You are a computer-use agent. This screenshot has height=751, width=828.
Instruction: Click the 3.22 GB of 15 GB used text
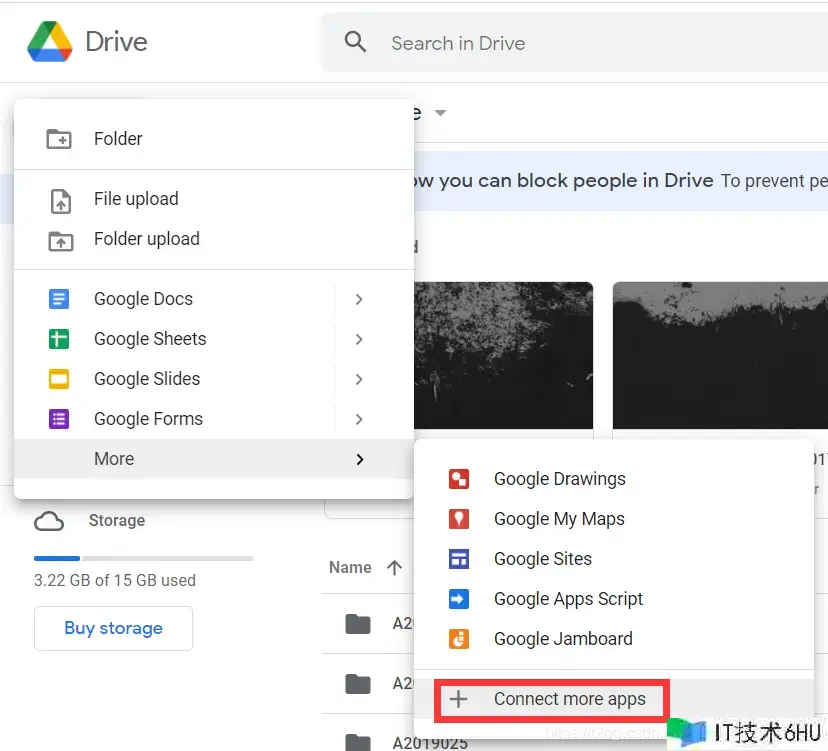115,580
